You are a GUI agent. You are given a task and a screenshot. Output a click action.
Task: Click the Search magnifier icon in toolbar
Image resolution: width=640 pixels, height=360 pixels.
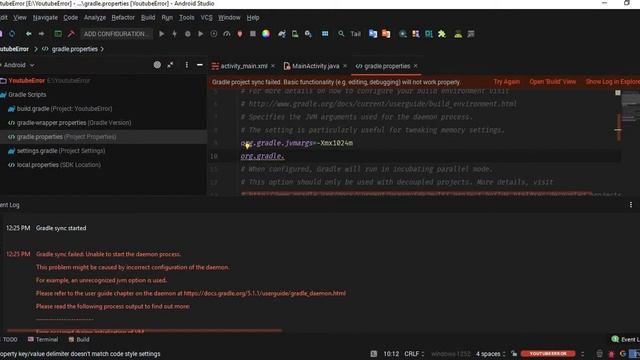[x=341, y=34]
